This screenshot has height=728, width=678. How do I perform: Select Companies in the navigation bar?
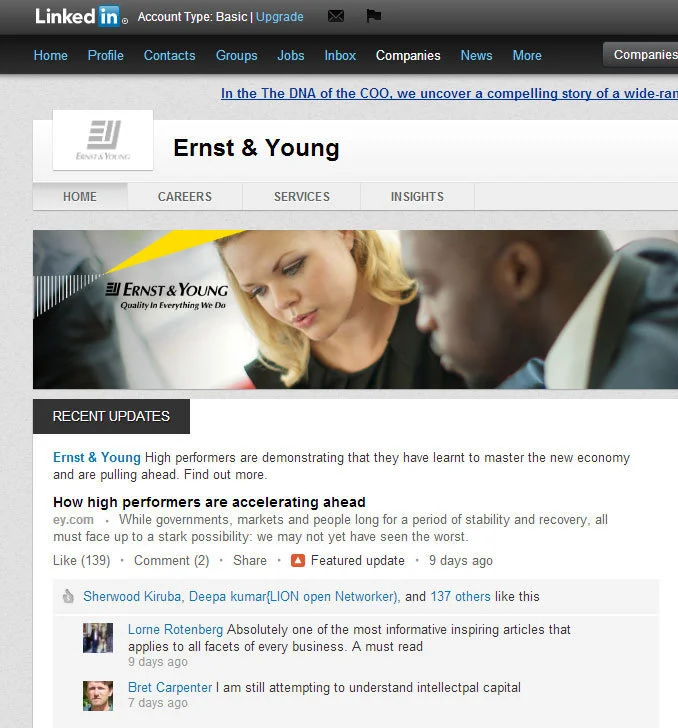tap(408, 55)
